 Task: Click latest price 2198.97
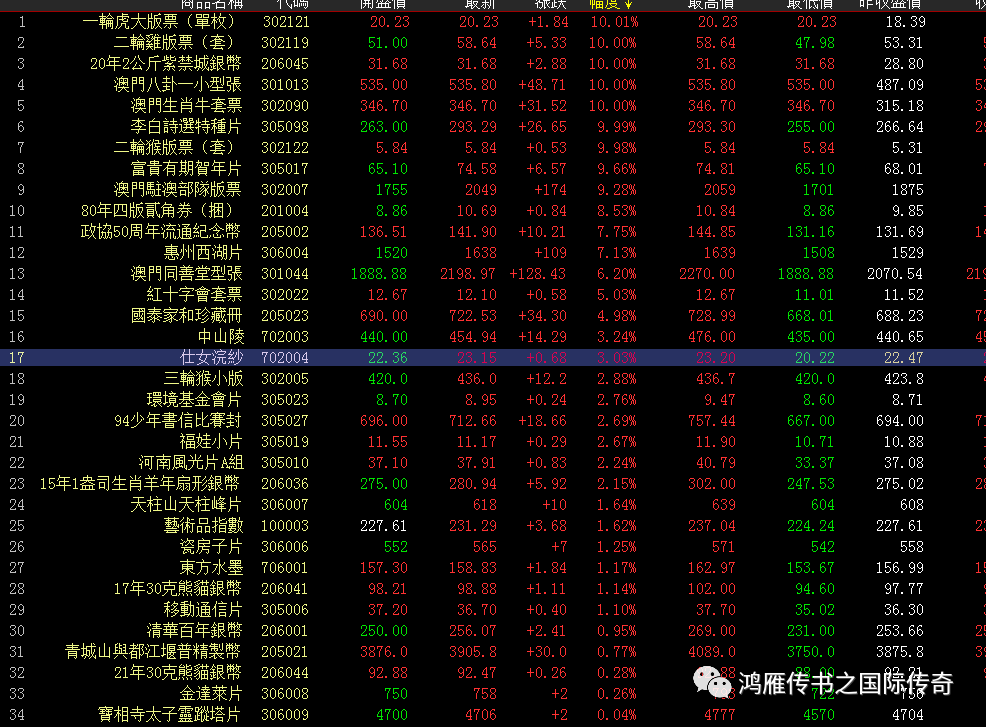[x=468, y=274]
